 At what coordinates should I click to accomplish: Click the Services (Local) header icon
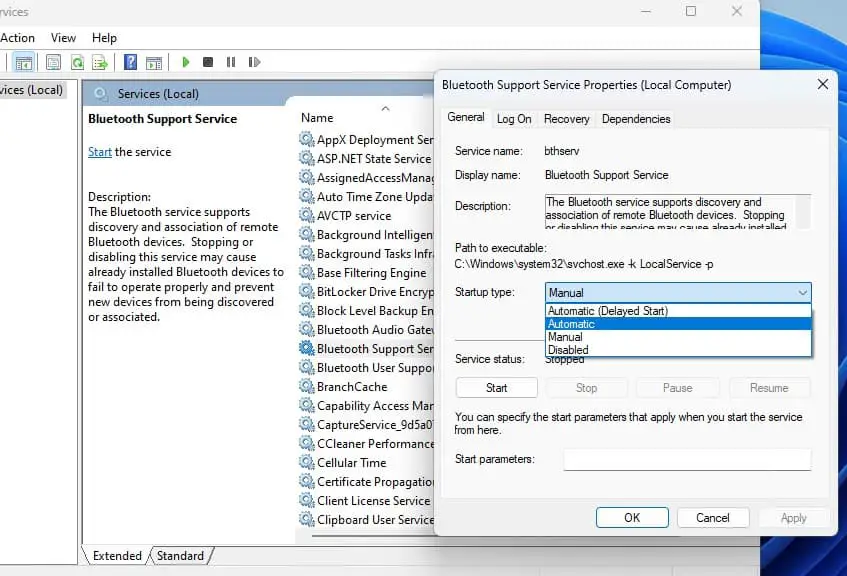click(x=100, y=94)
